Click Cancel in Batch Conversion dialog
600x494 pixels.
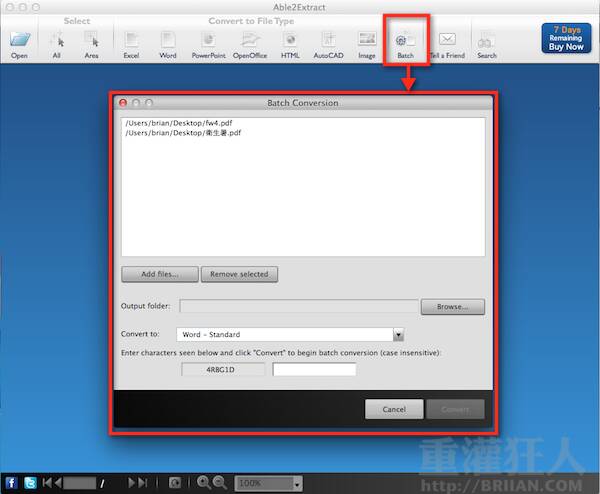tap(394, 409)
